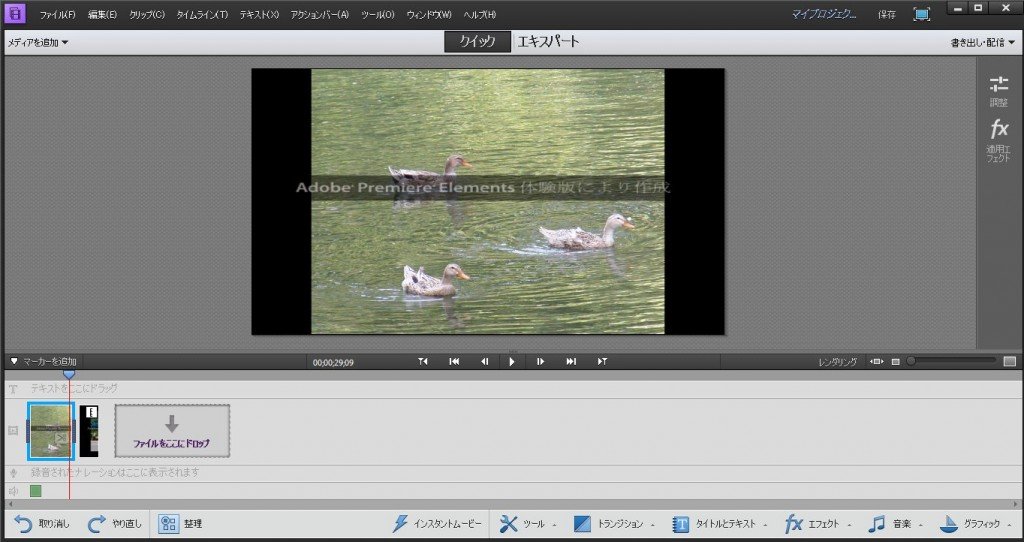Click the video preview monitor
The width and height of the screenshot is (1024, 542).
tap(488, 202)
